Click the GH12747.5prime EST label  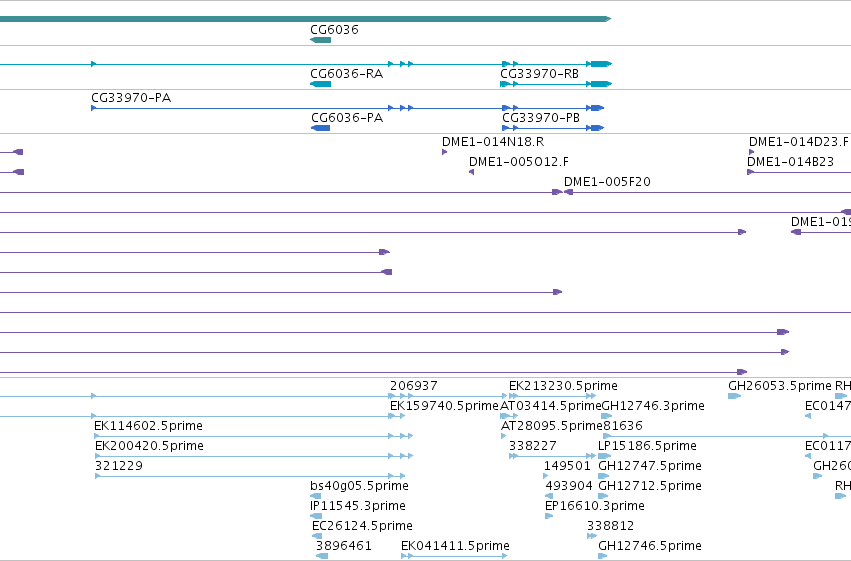pos(650,466)
